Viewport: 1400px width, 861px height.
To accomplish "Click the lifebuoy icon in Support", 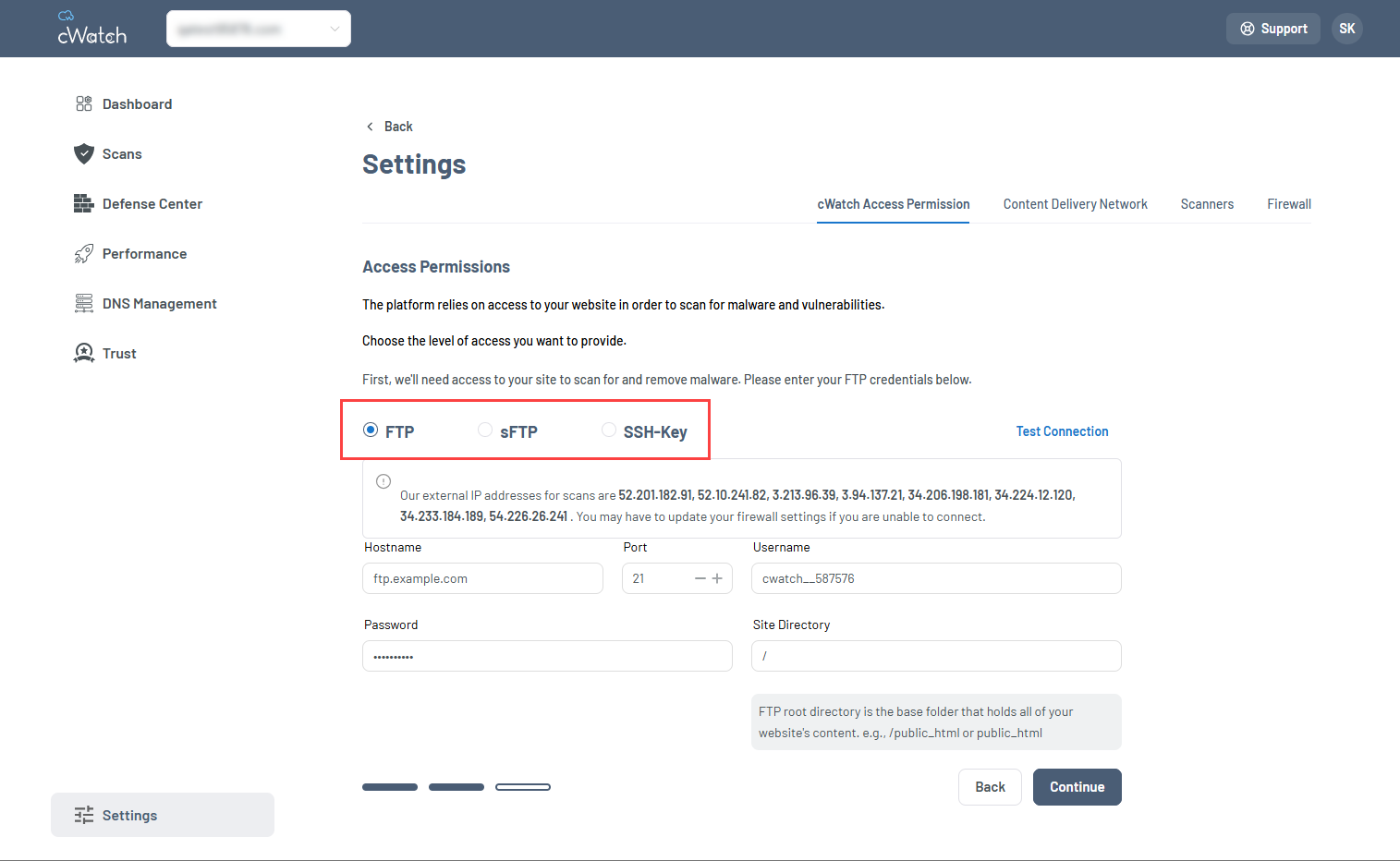I will pyautogui.click(x=1248, y=29).
